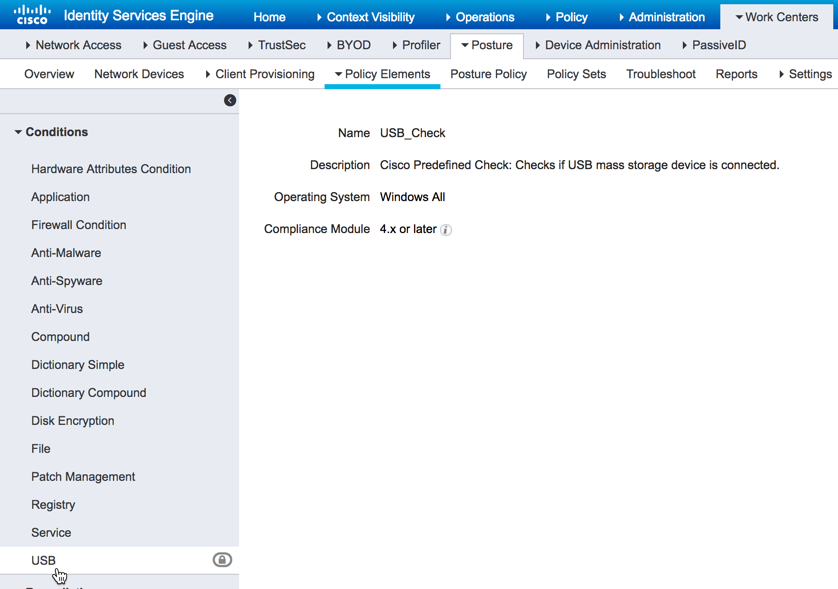Image resolution: width=838 pixels, height=589 pixels.
Task: Click the lock icon next to USB
Action: pos(222,560)
